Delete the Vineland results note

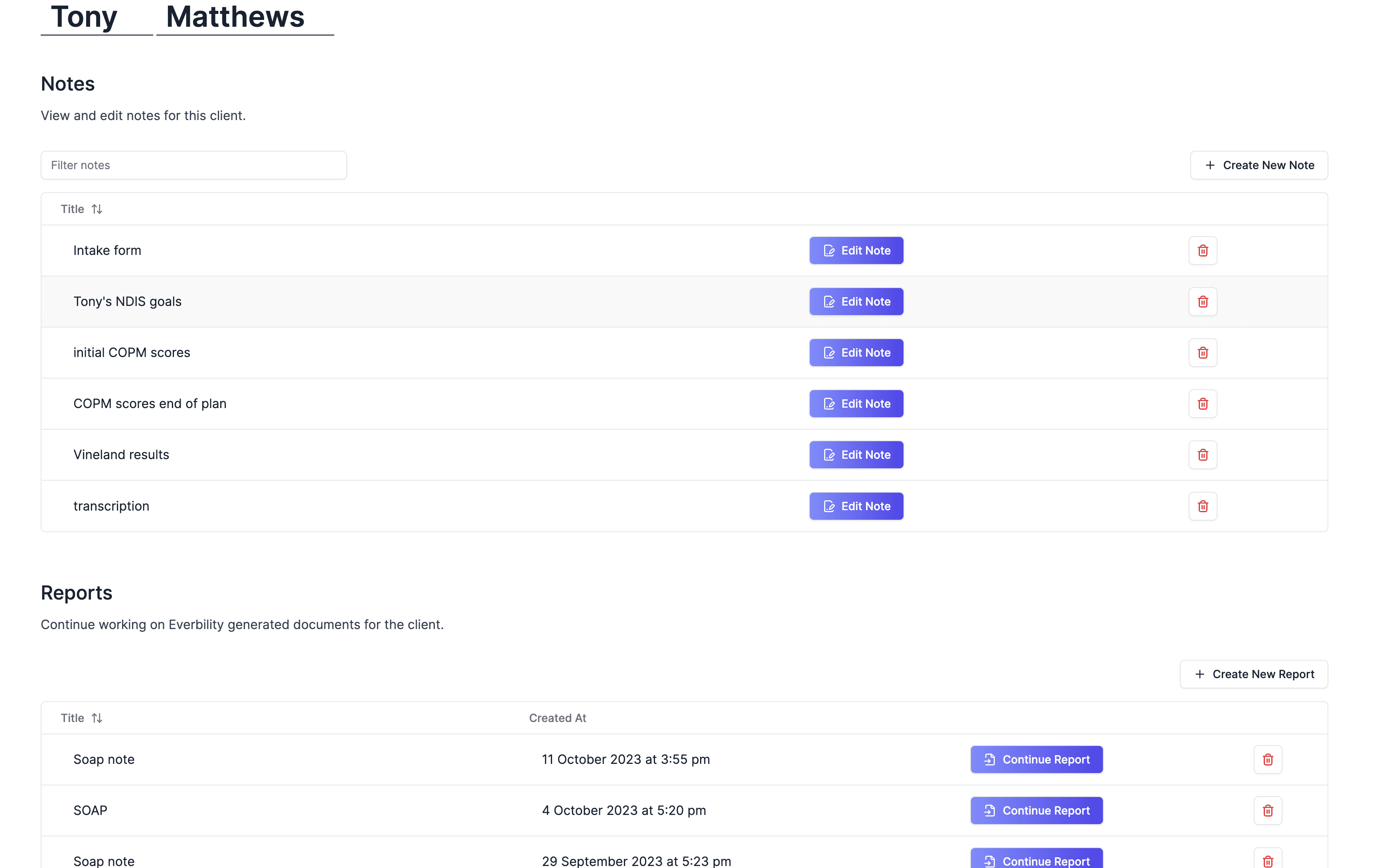(x=1202, y=455)
